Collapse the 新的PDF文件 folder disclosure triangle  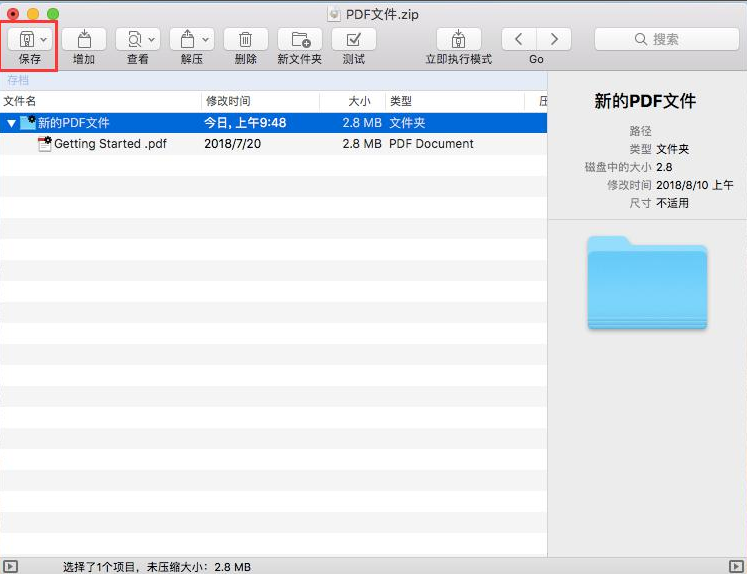[11, 123]
